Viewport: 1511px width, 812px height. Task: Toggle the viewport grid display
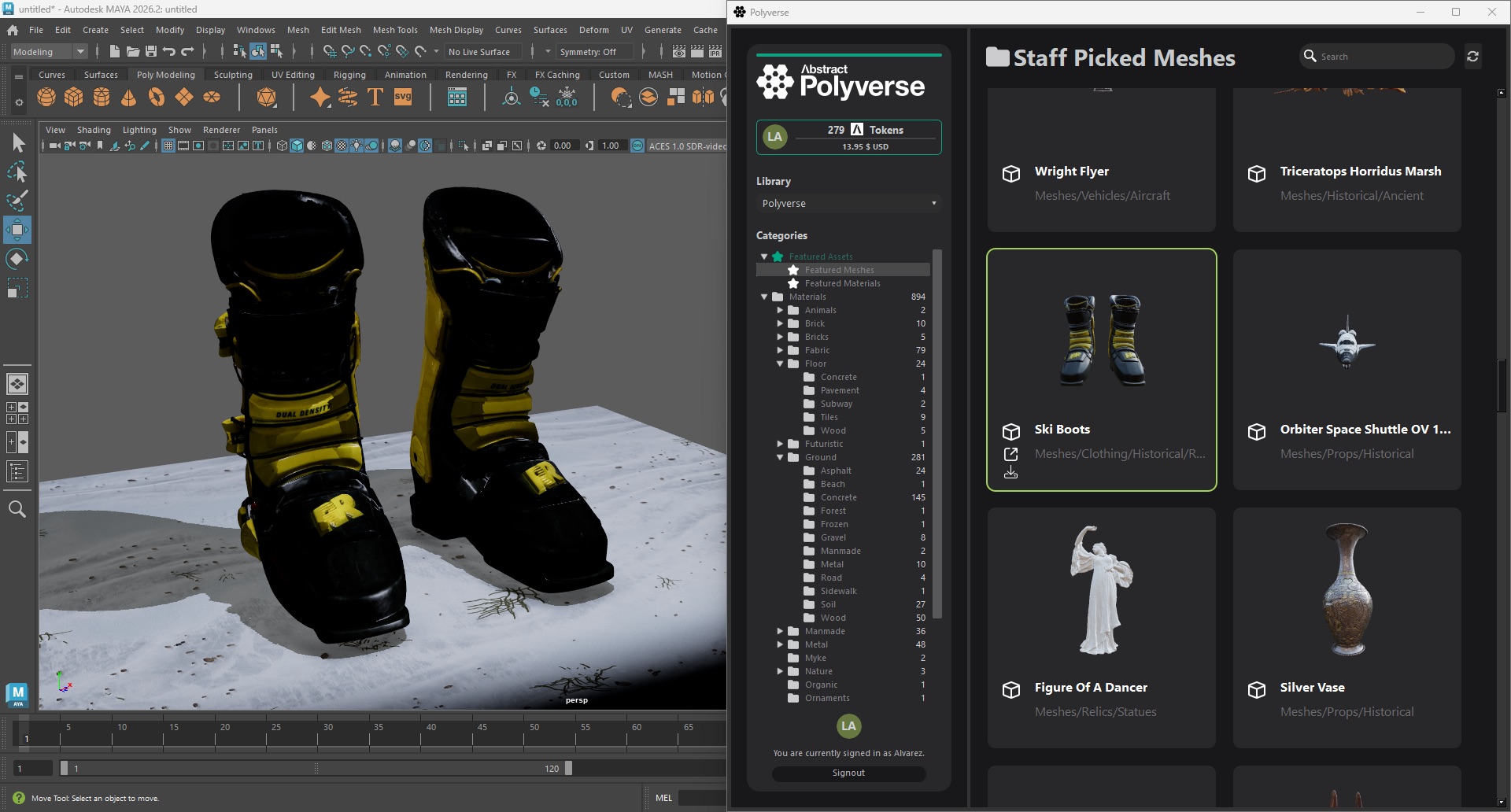point(168,146)
